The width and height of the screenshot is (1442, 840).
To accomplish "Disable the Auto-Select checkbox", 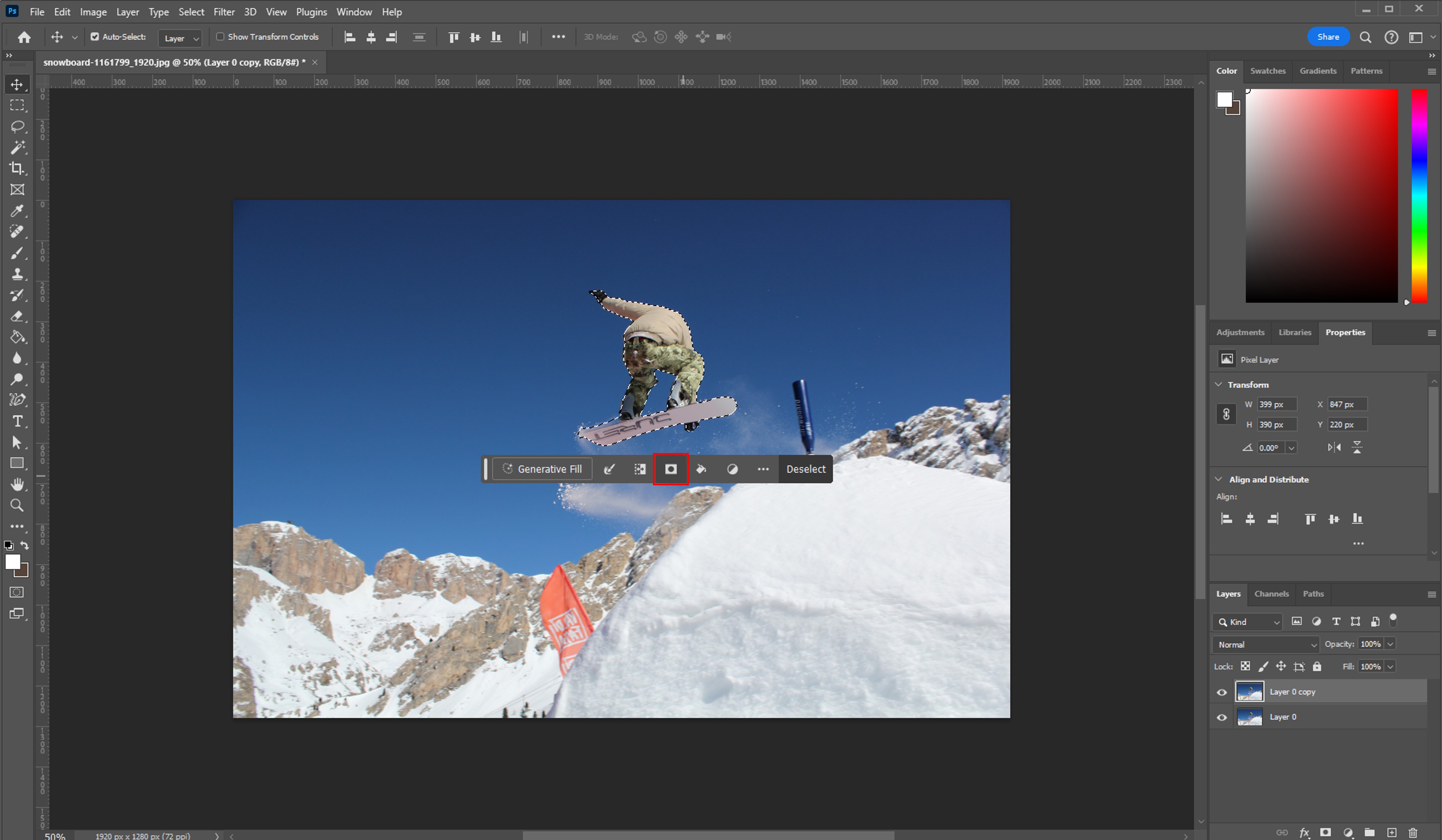I will pos(95,37).
